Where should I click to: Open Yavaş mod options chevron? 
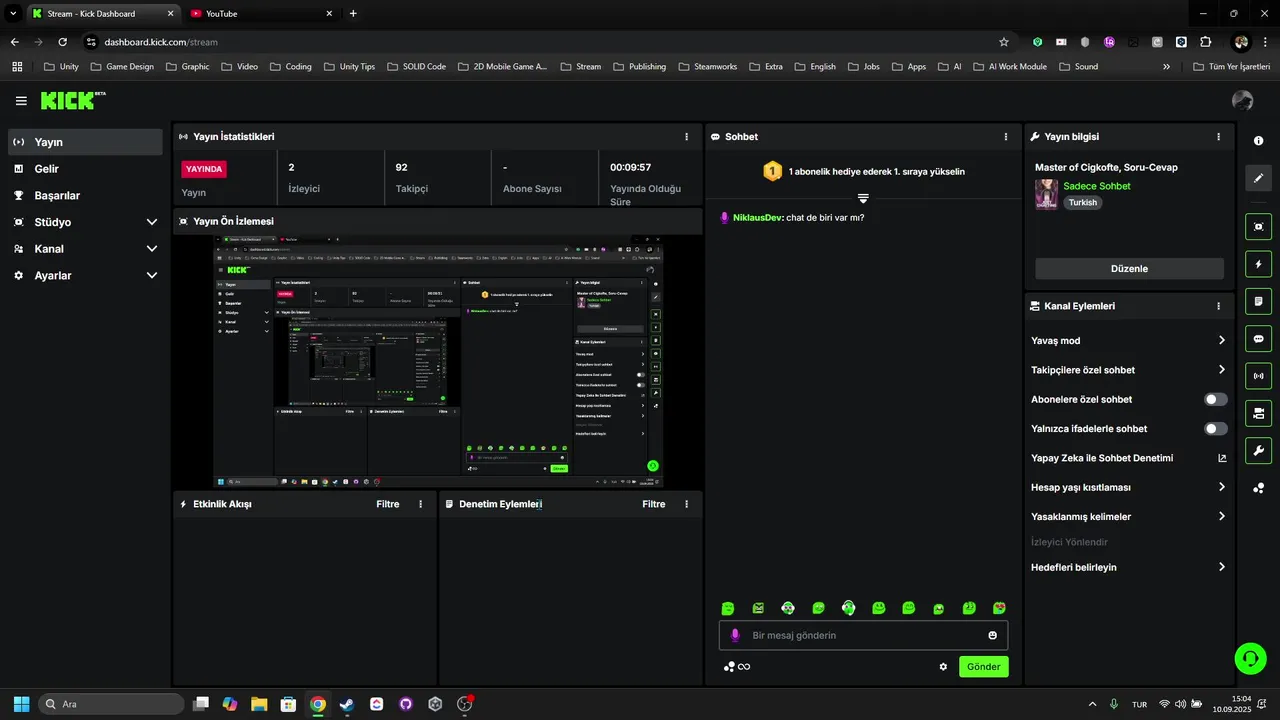(1222, 341)
